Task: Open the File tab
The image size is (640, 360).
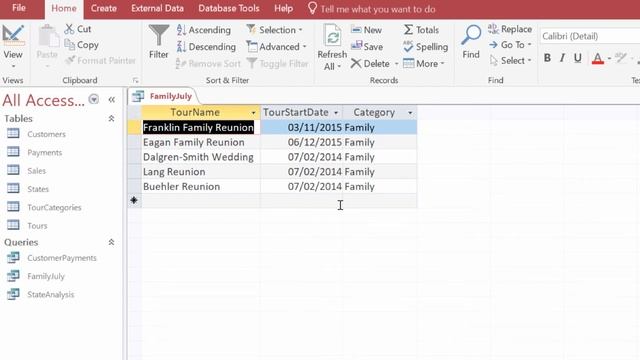Action: 19,8
